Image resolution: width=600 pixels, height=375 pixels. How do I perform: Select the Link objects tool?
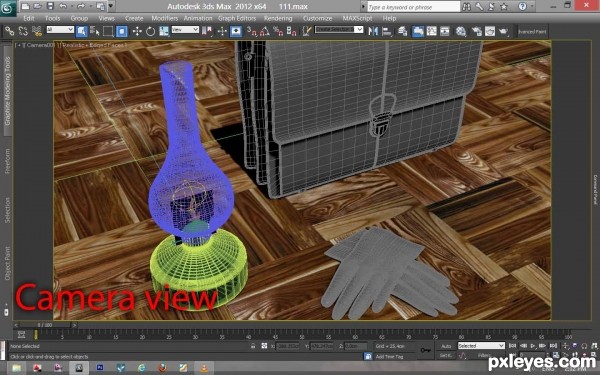(x=10, y=31)
